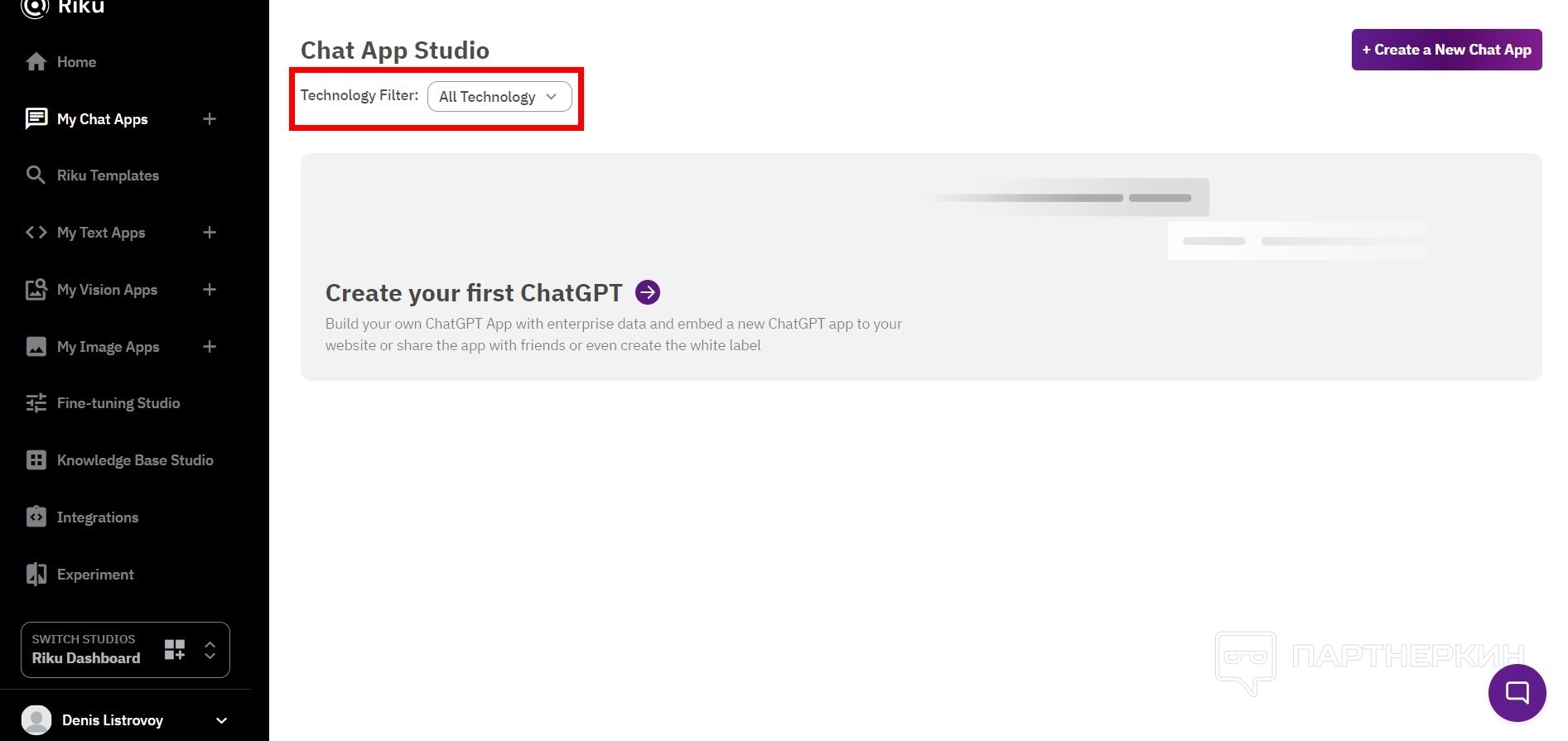Click the Denis Listrovoy user name

pos(113,720)
